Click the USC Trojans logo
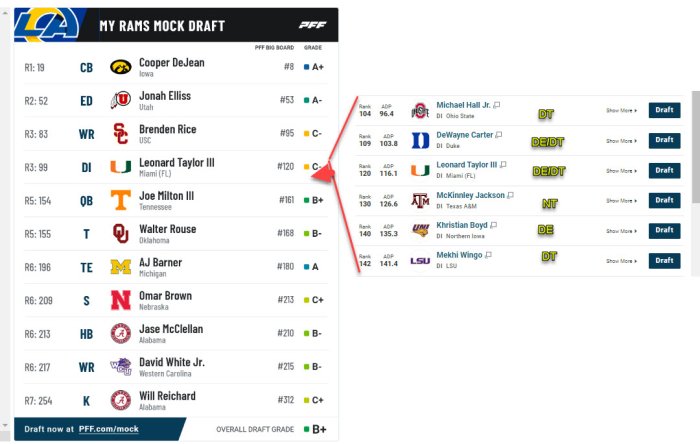 point(121,133)
